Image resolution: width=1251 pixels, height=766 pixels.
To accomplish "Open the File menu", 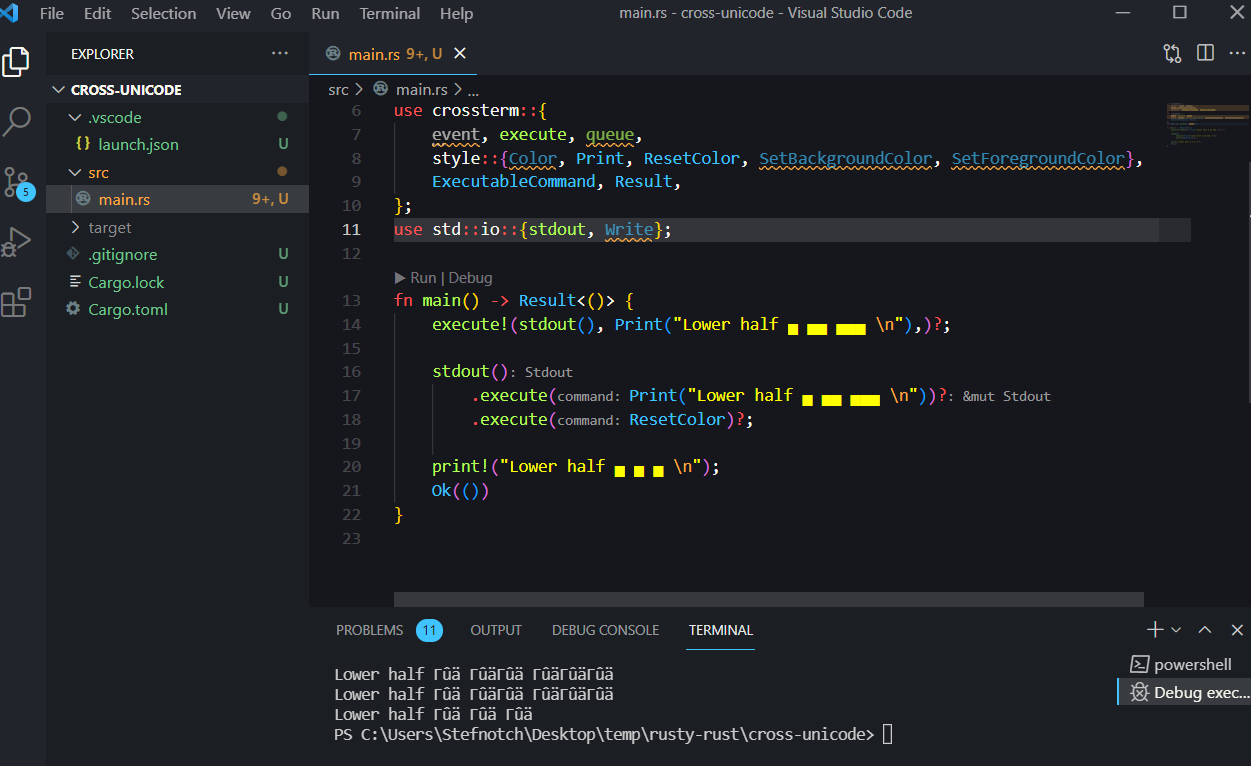I will click(x=51, y=13).
